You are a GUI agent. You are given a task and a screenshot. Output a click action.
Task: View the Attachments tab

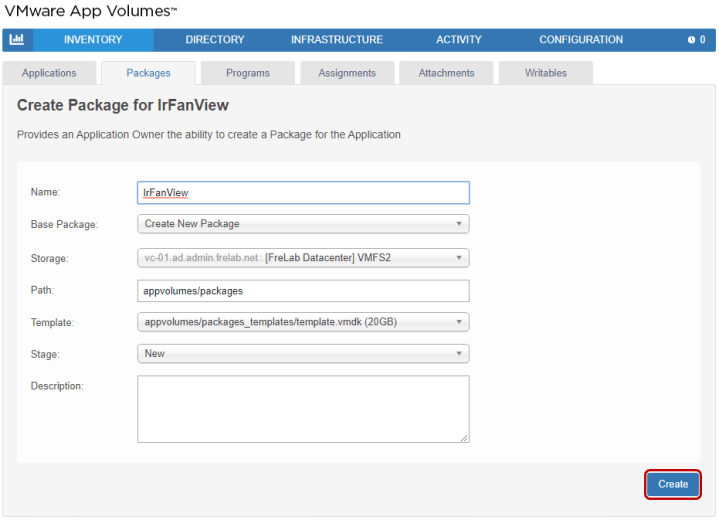pyautogui.click(x=445, y=73)
